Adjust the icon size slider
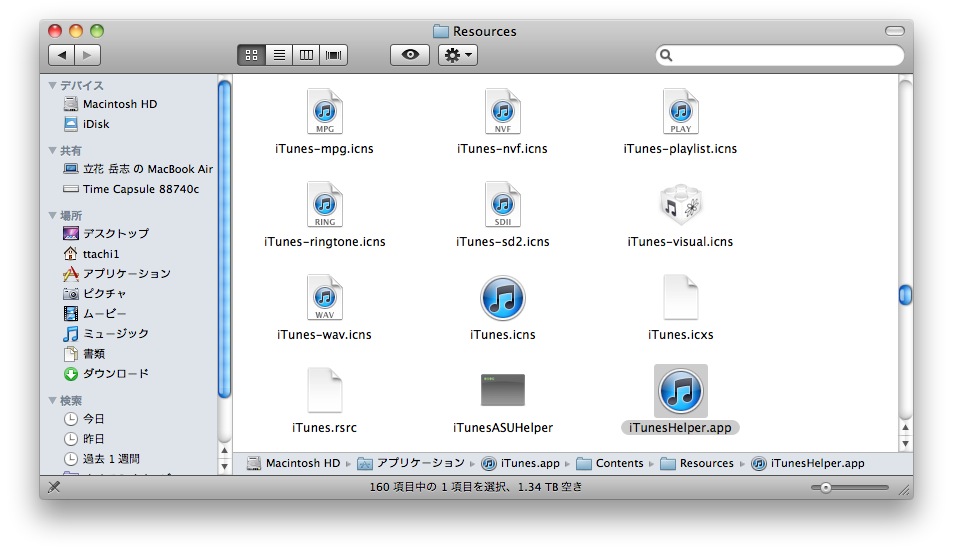This screenshot has width=953, height=559. (x=826, y=488)
